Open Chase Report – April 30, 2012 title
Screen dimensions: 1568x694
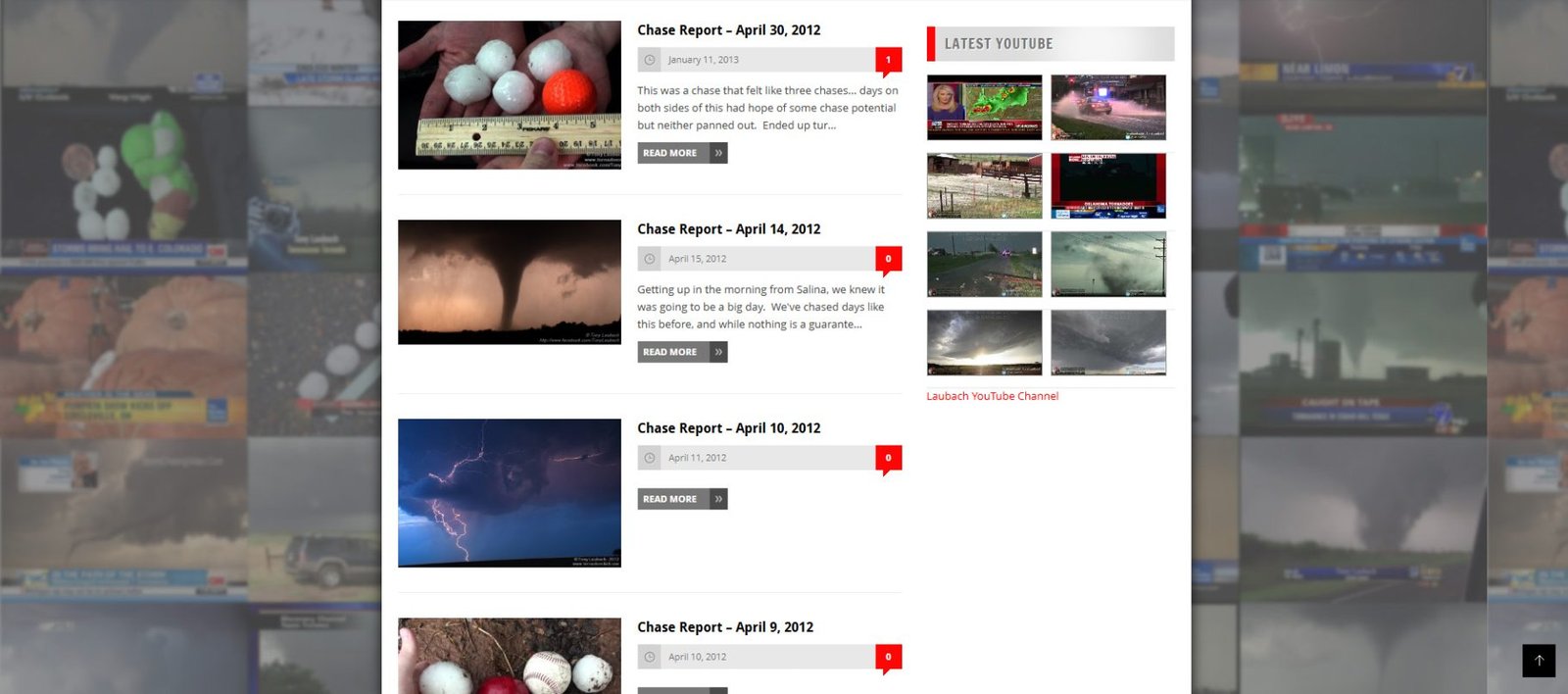(729, 30)
